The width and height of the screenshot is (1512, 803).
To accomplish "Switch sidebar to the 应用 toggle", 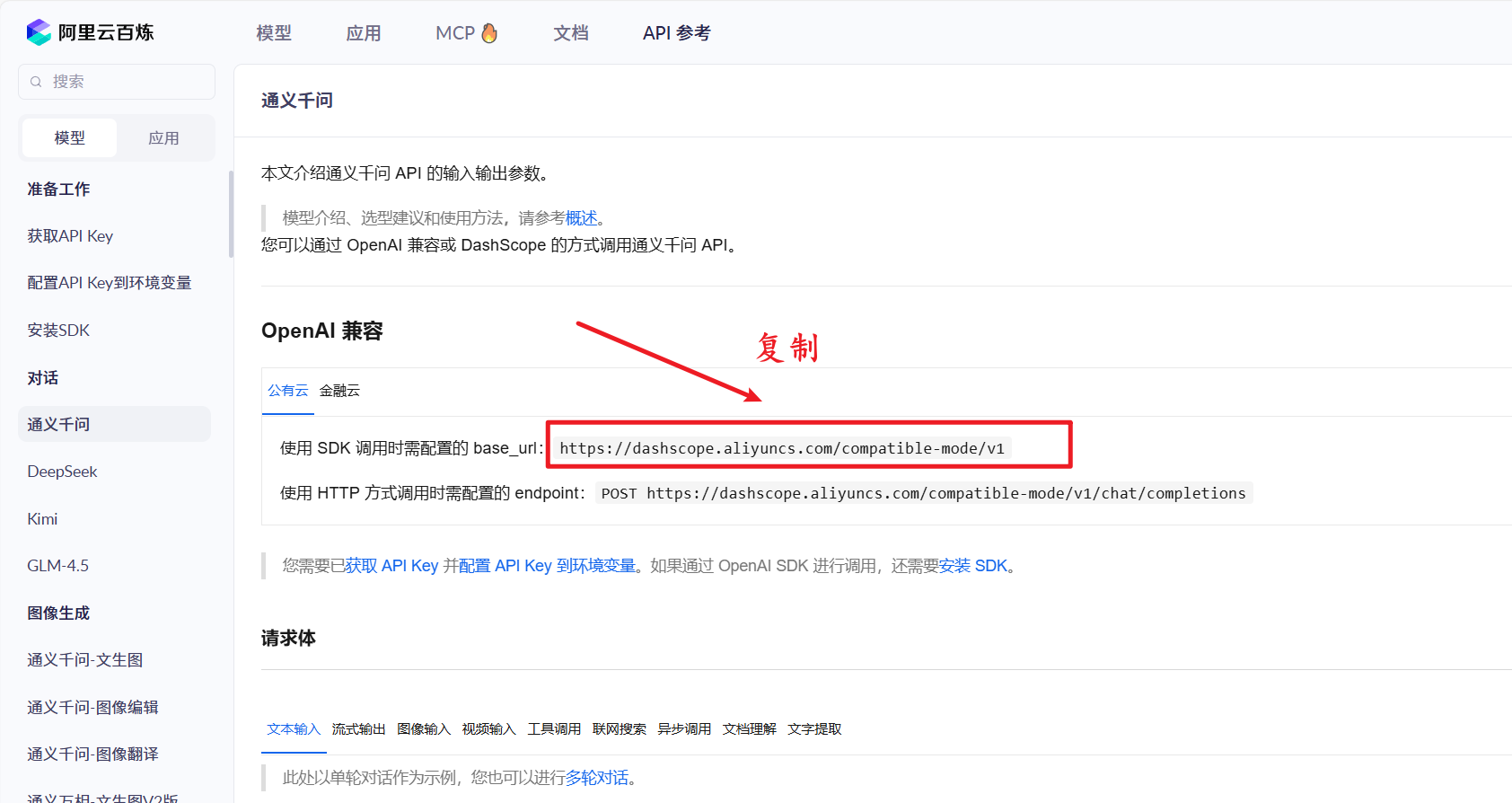I will [x=163, y=138].
